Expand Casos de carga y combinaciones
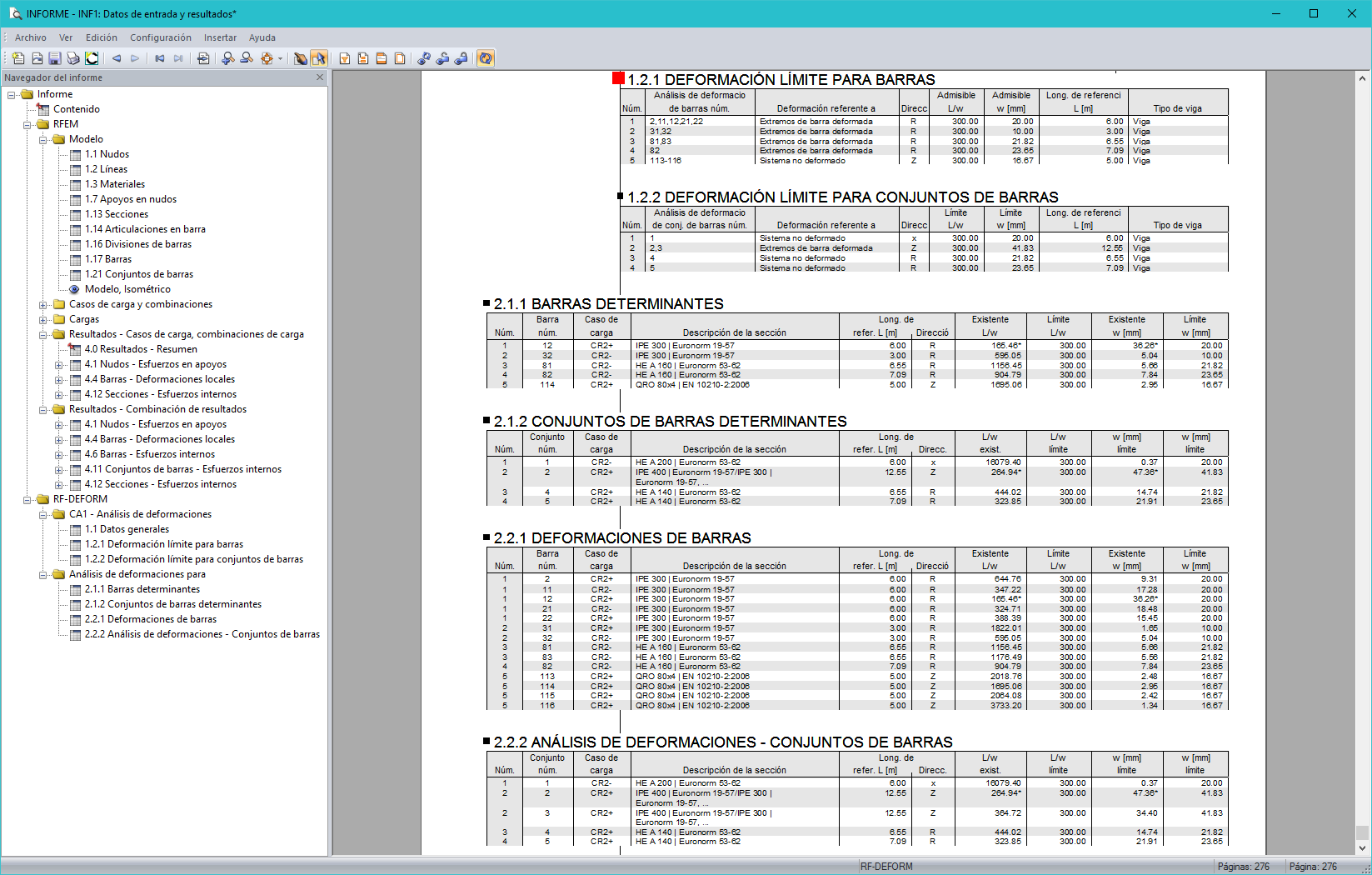1372x875 pixels. point(43,304)
